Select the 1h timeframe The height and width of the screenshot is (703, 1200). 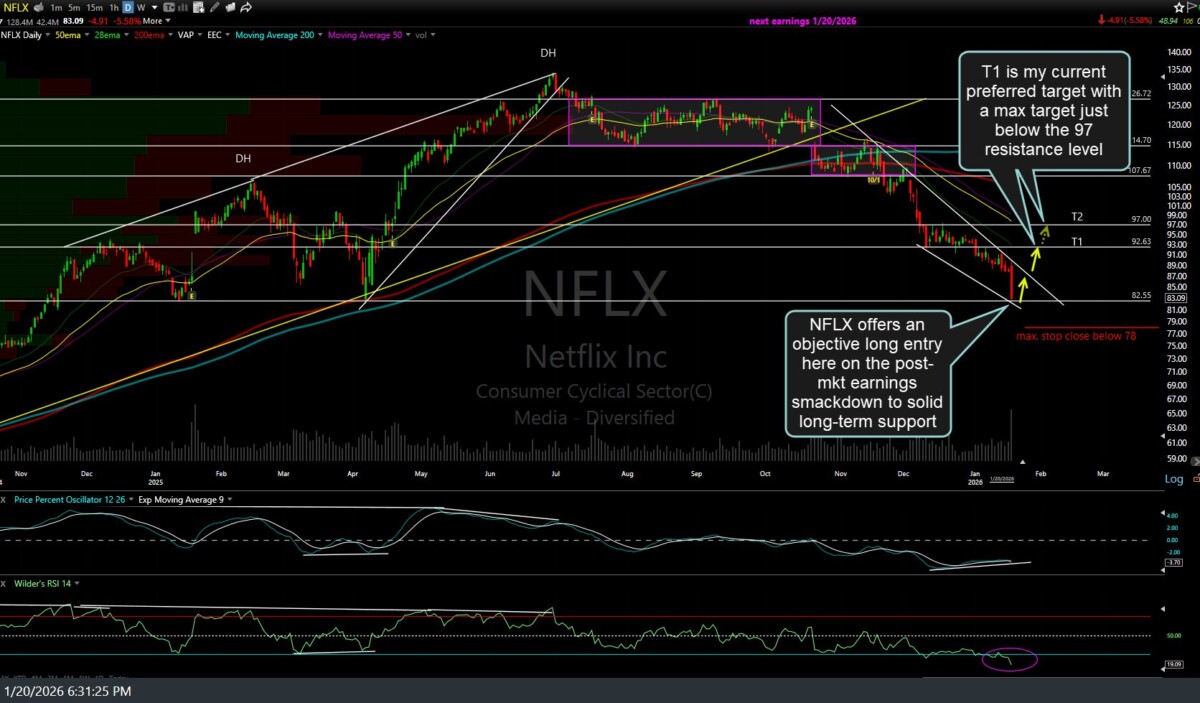coord(114,8)
